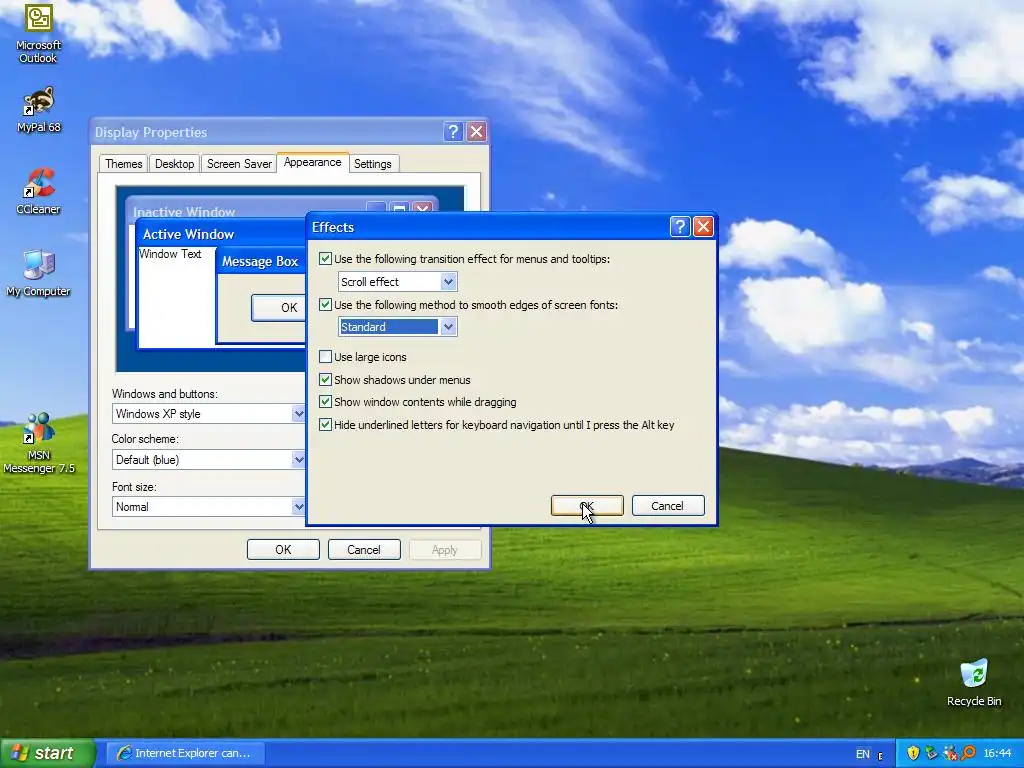The image size is (1024, 768).
Task: Open the Color scheme dropdown
Action: coord(208,460)
